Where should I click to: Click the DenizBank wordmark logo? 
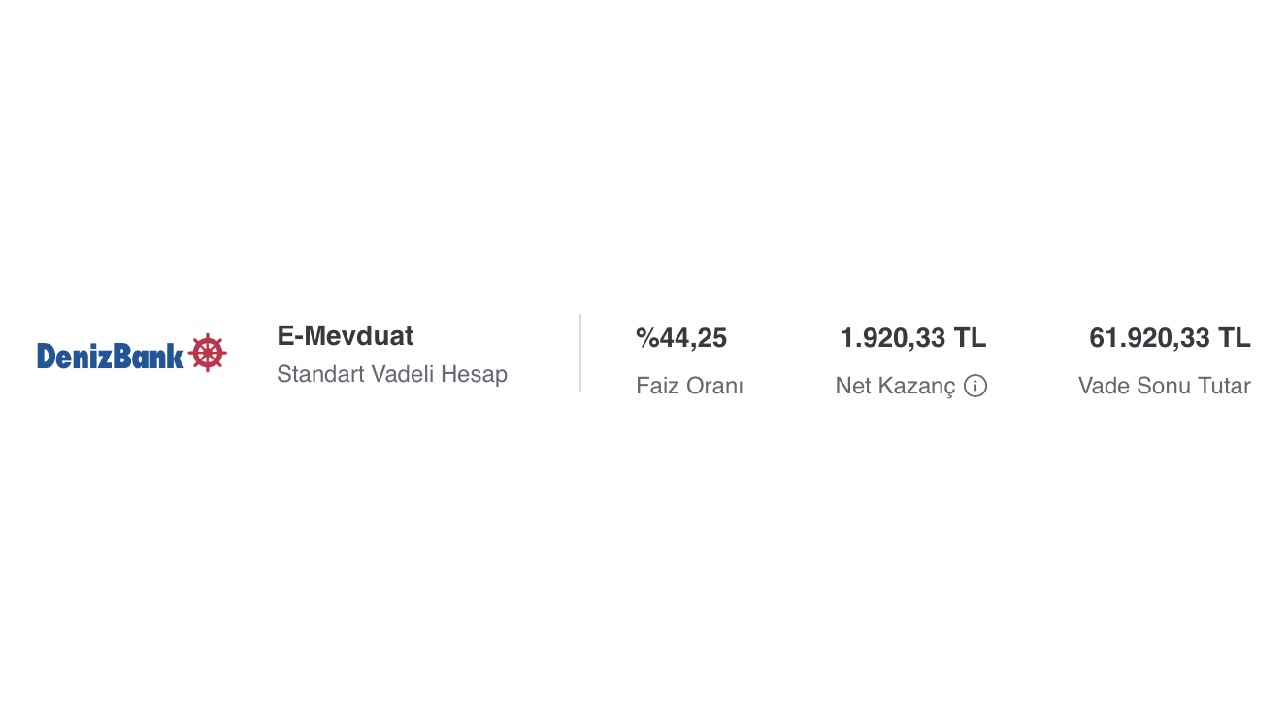click(x=110, y=355)
